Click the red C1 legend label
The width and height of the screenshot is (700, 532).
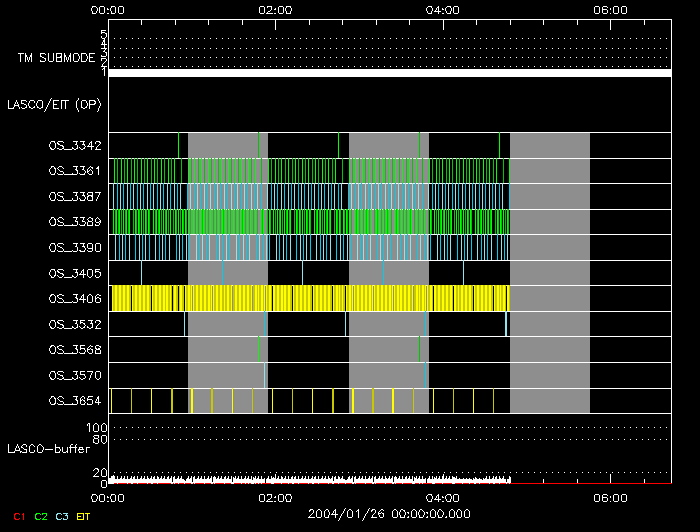18,516
